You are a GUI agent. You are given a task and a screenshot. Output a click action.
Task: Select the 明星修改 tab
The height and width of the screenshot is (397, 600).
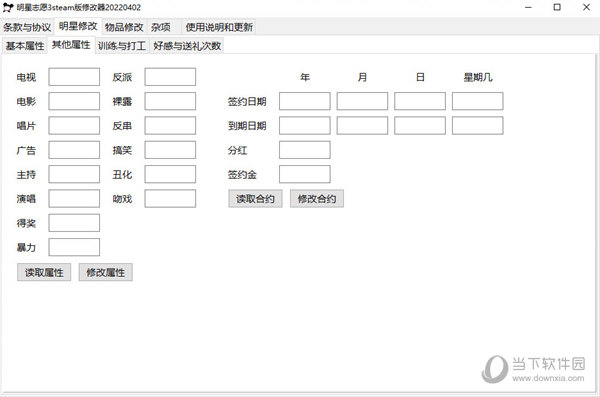[78, 26]
